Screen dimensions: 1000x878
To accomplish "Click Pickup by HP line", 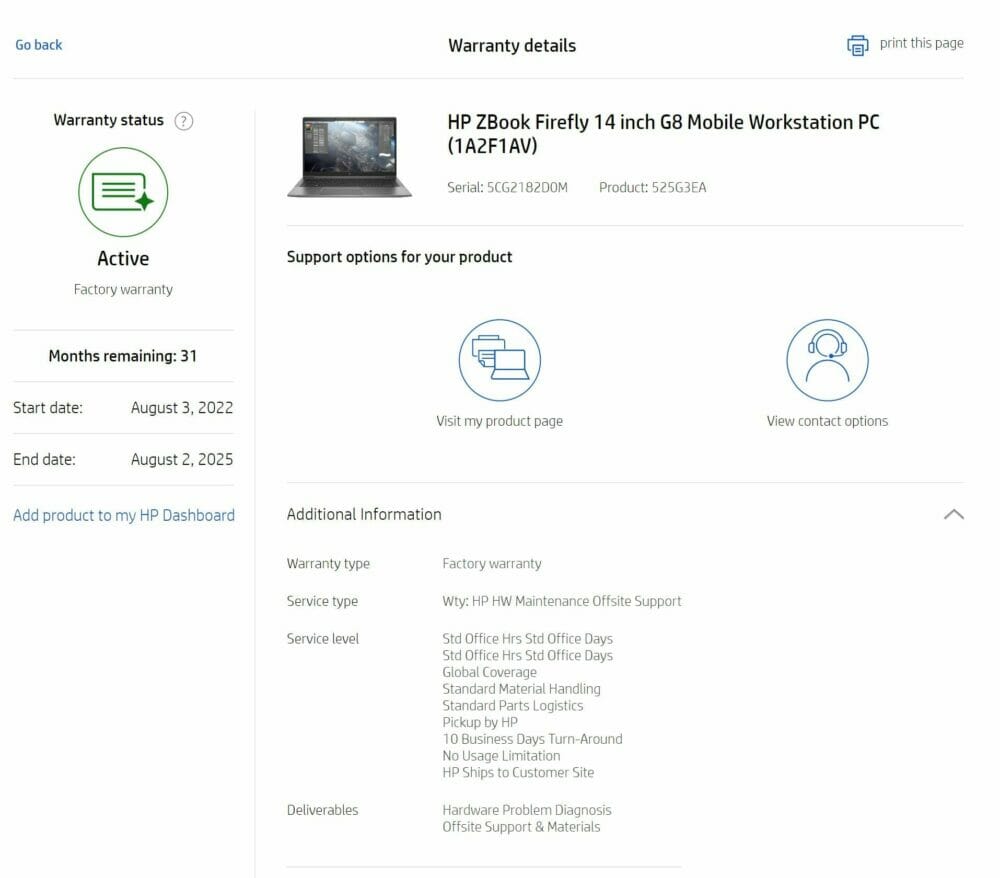I will click(x=480, y=722).
